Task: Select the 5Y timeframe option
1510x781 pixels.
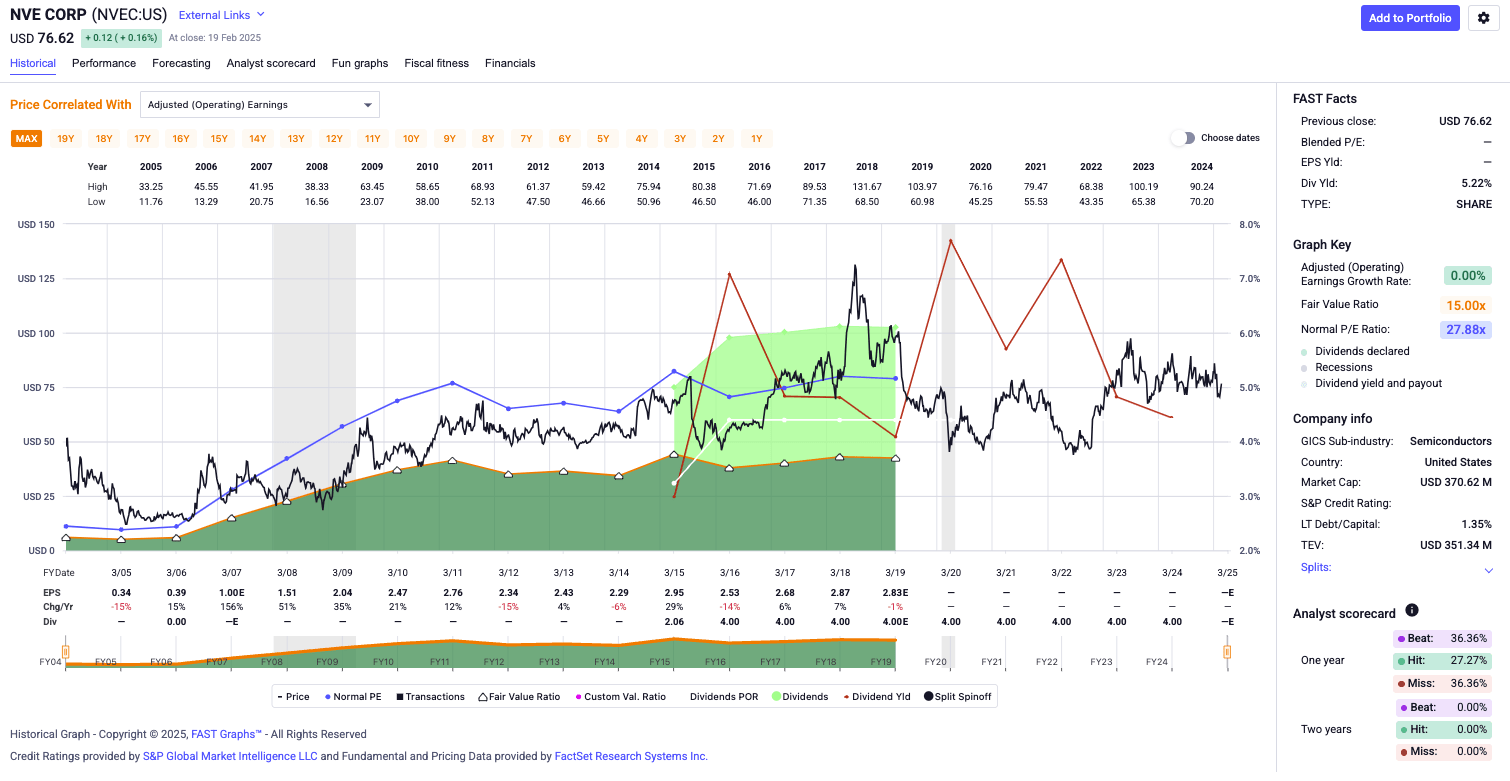Action: 602,138
